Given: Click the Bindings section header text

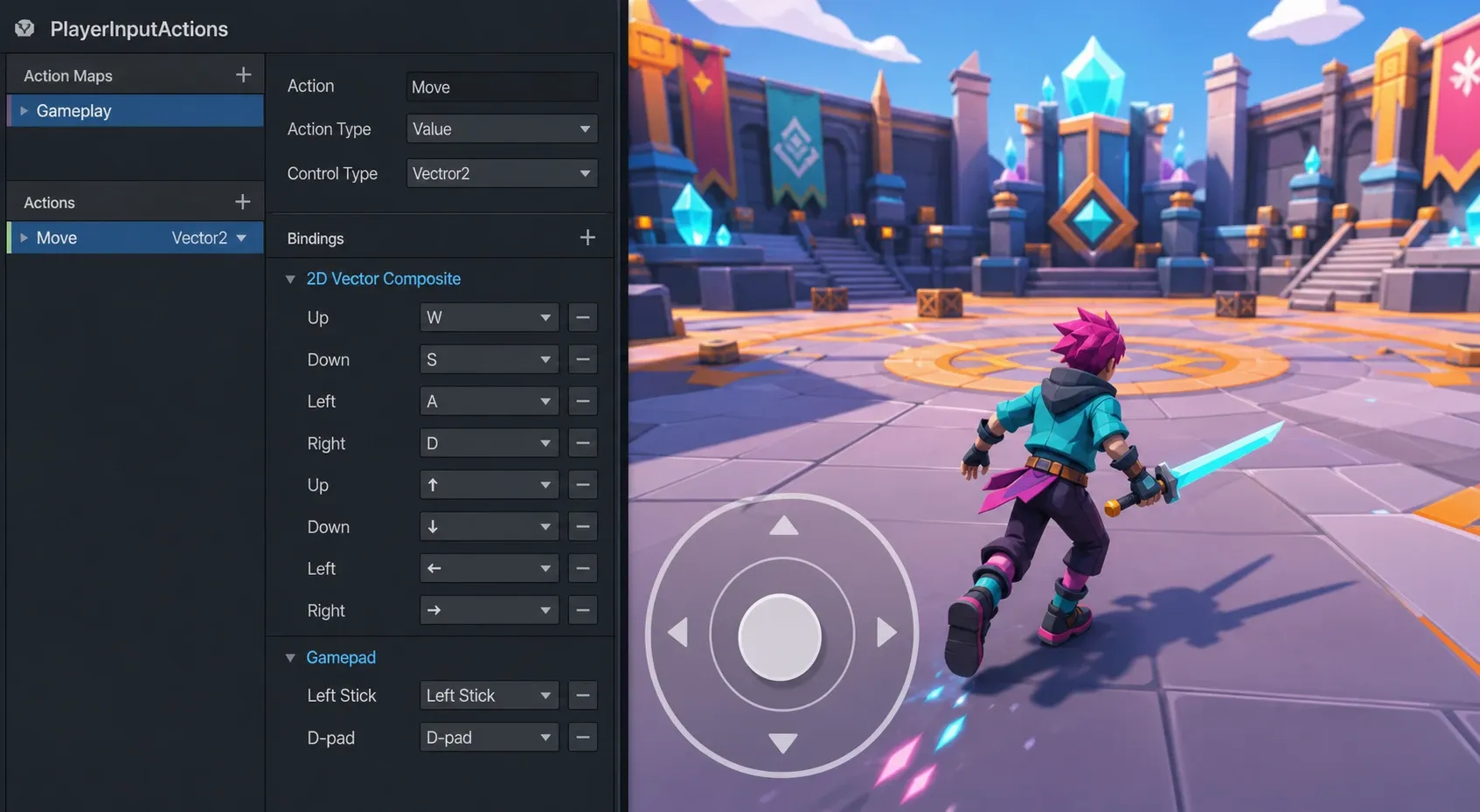Looking at the screenshot, I should (x=316, y=239).
